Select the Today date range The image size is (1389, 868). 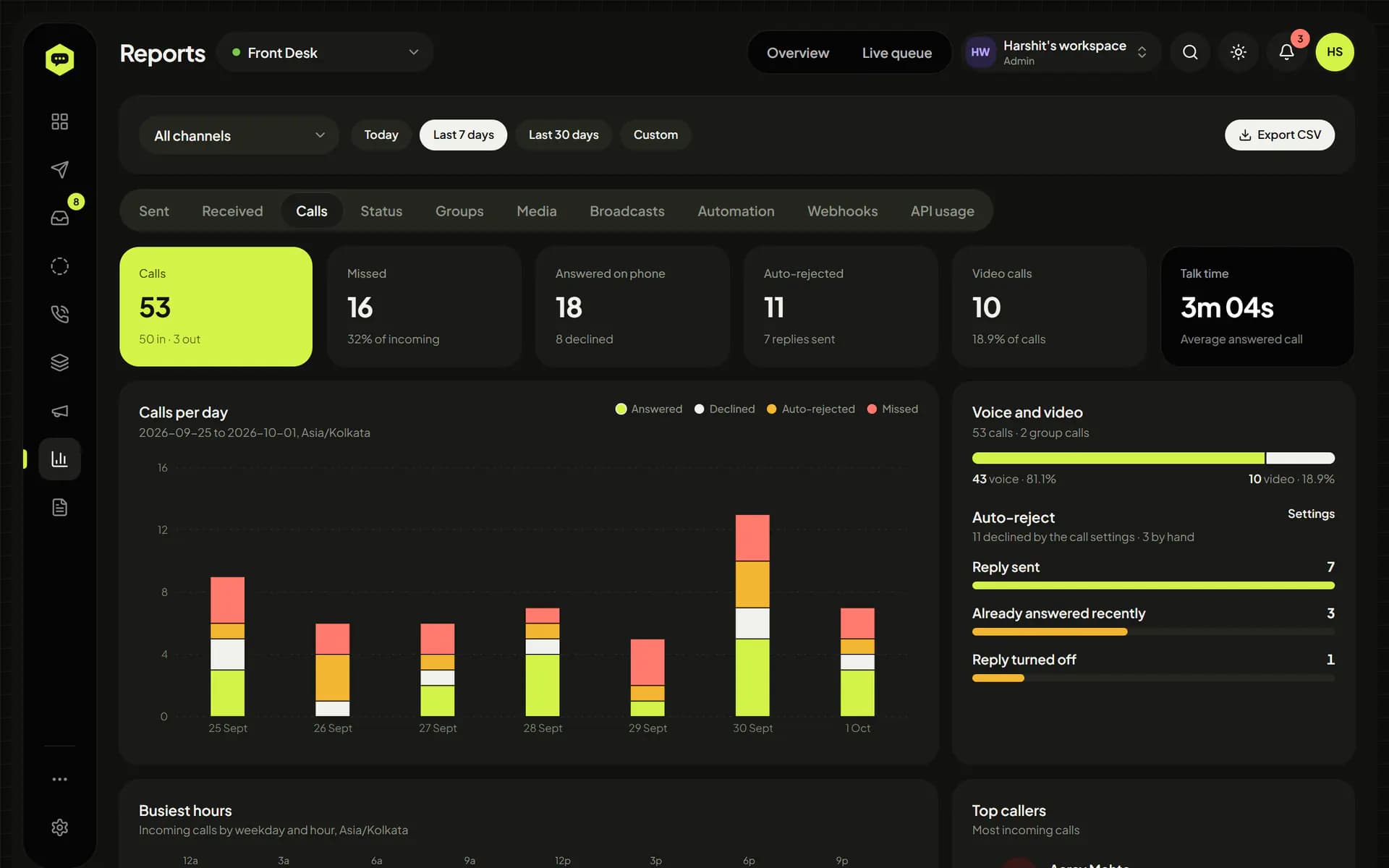(381, 135)
